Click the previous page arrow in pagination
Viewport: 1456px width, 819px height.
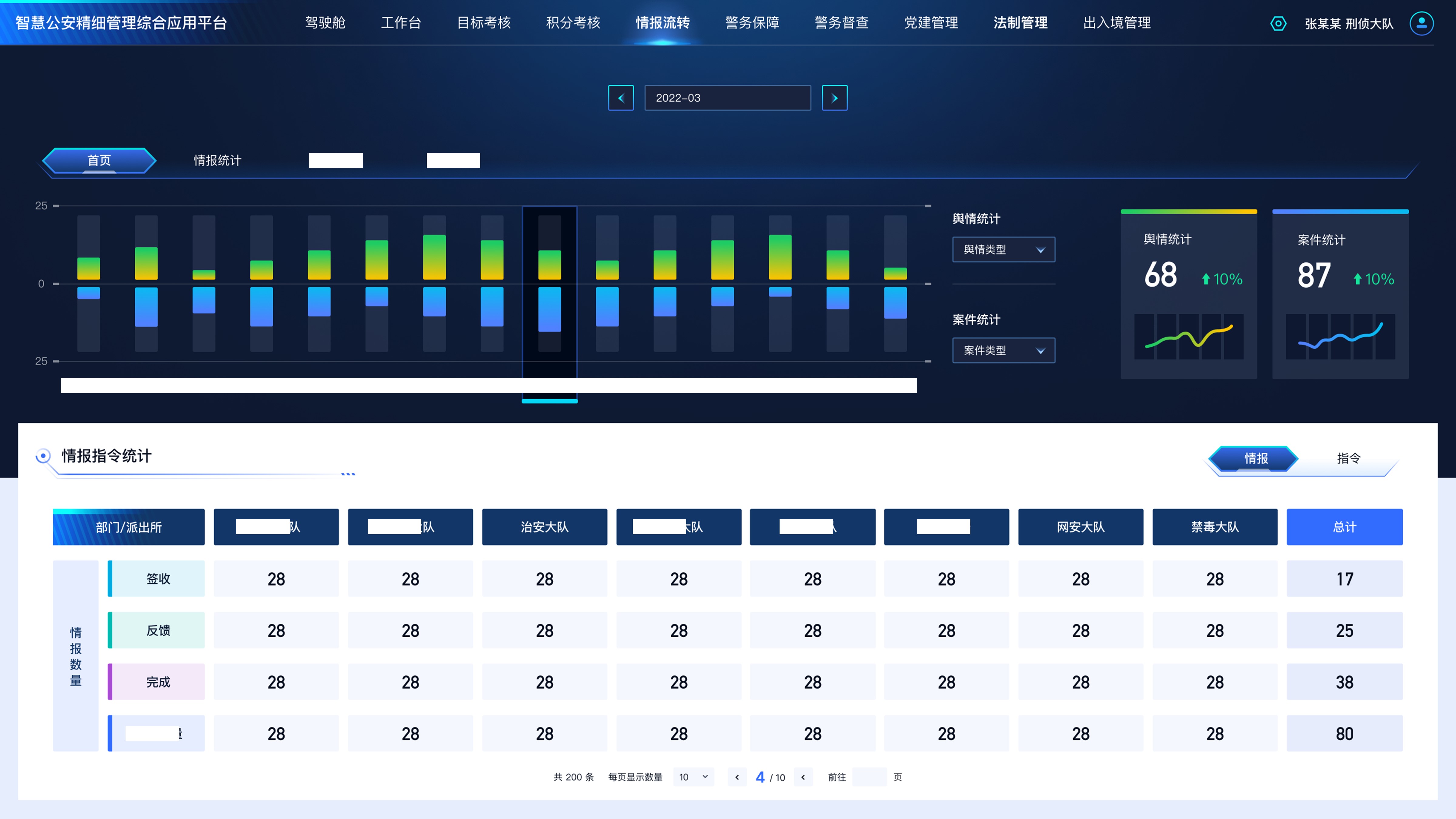click(x=737, y=777)
